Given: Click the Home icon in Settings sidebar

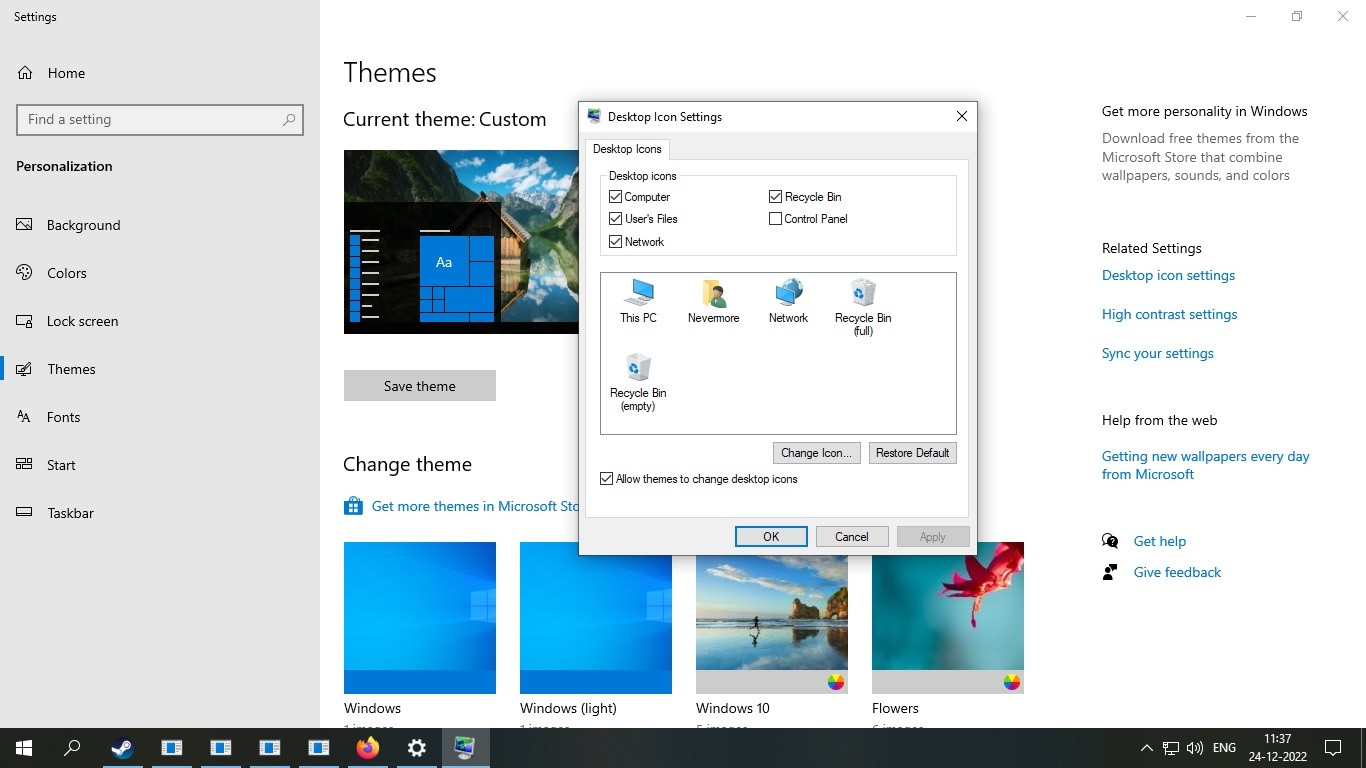Looking at the screenshot, I should 25,73.
